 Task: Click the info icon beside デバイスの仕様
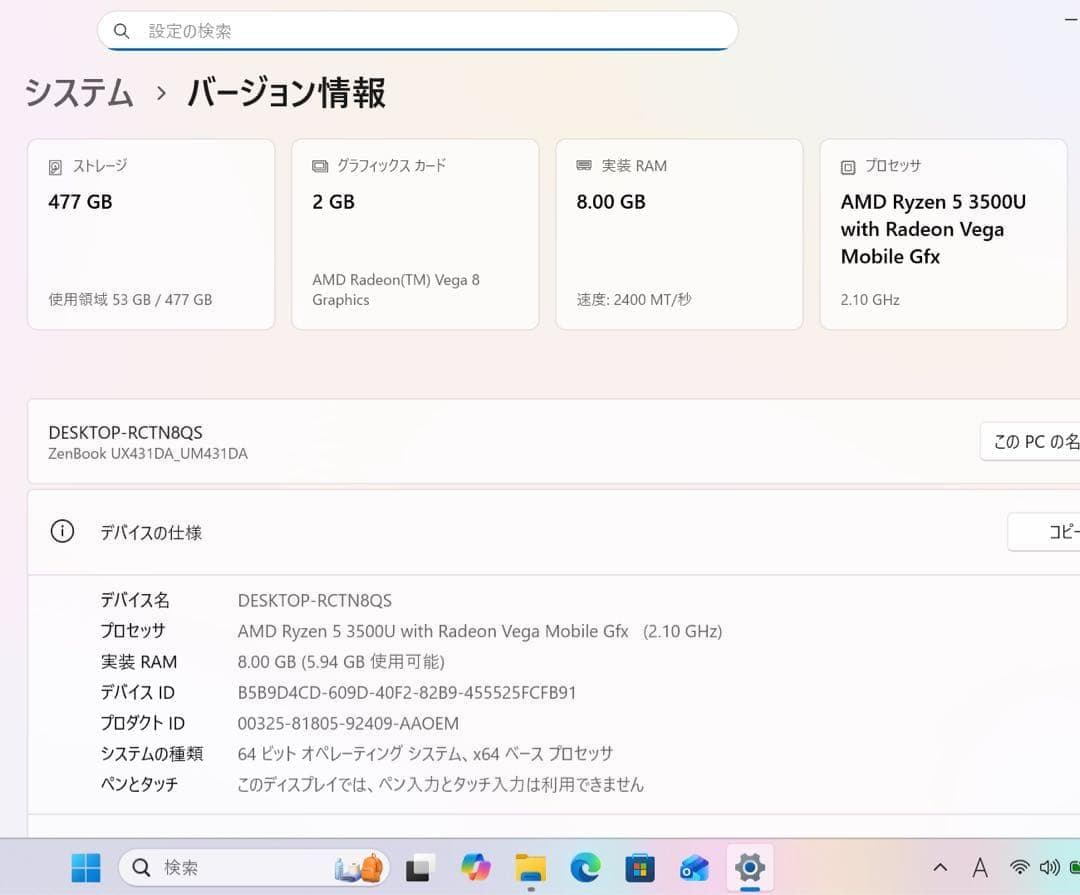[x=62, y=532]
